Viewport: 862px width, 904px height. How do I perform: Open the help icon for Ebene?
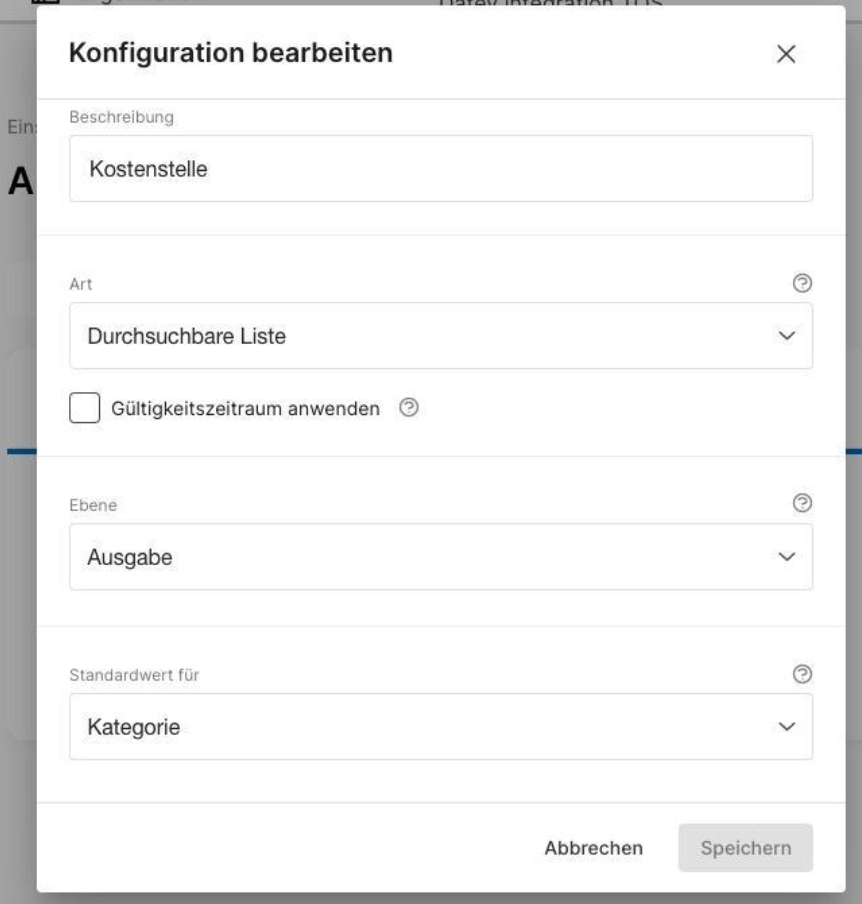tap(802, 503)
